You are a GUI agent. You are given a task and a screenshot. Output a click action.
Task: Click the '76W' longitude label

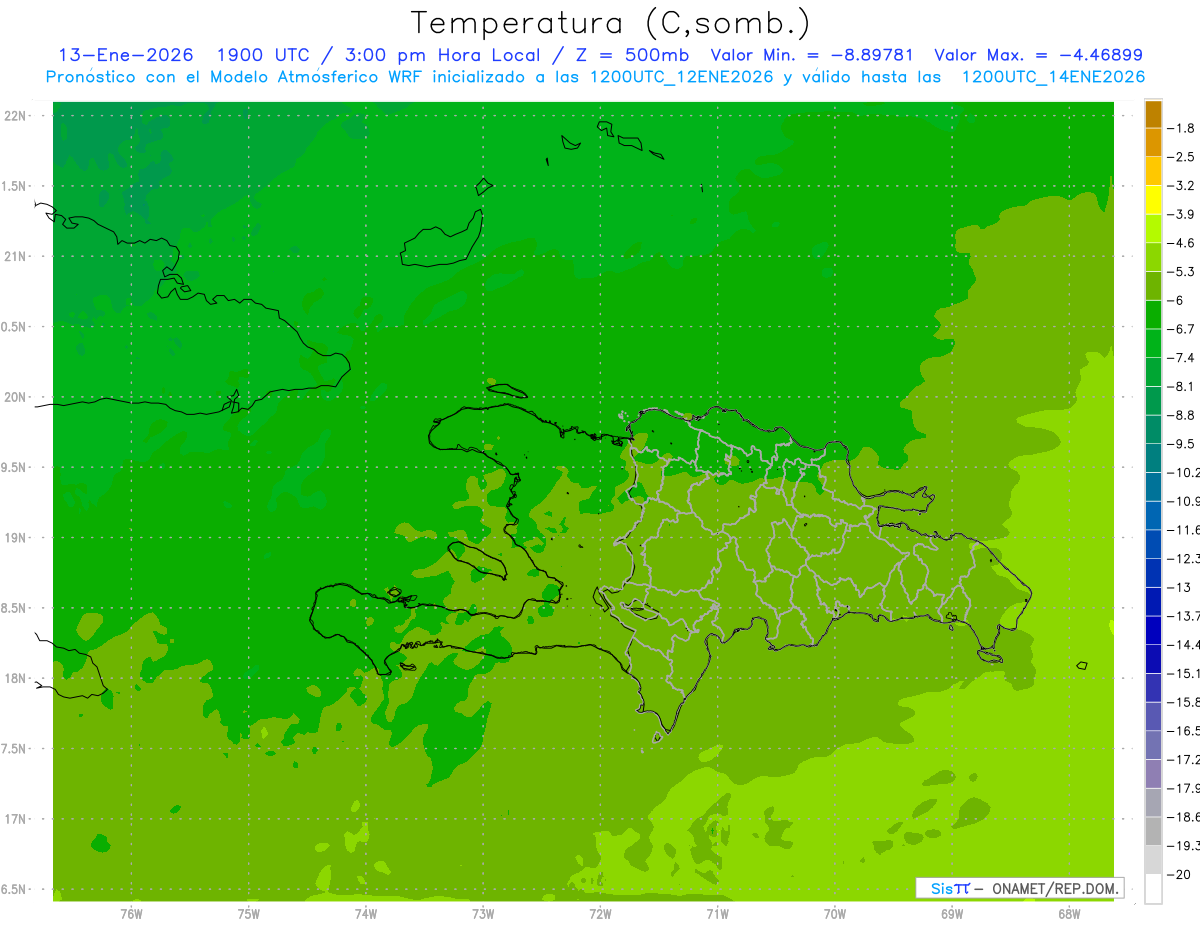(131, 913)
